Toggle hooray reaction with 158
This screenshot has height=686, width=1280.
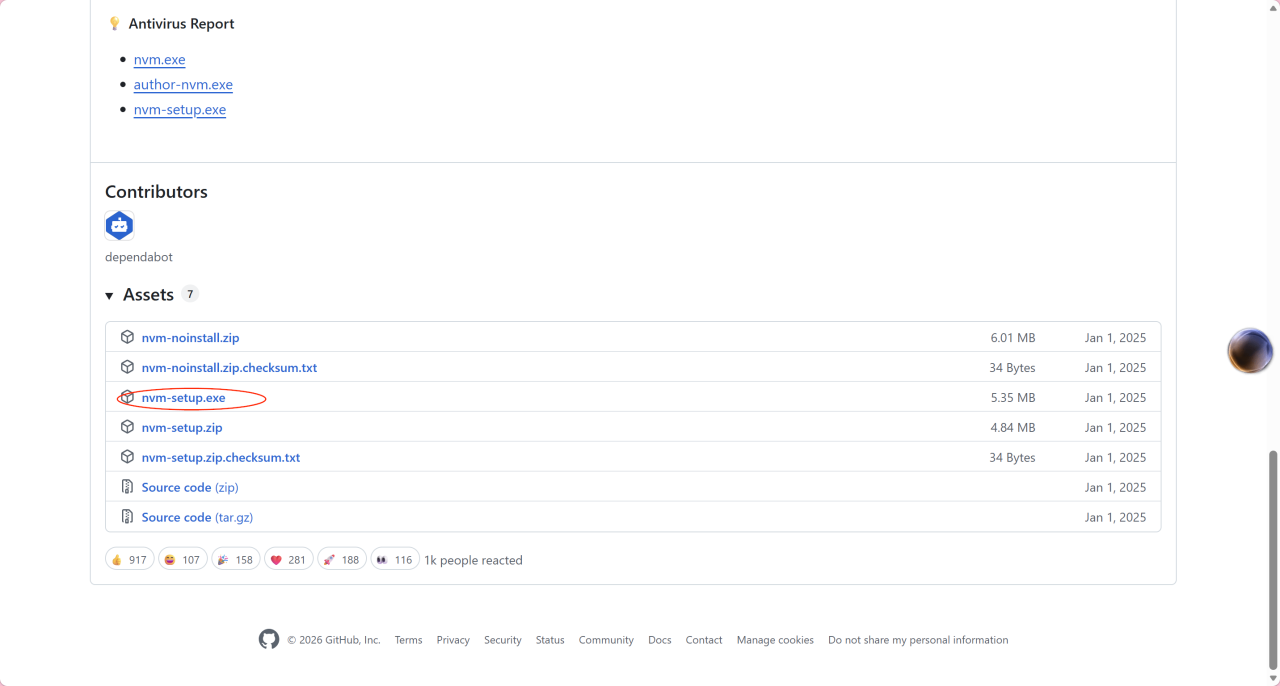pos(236,559)
